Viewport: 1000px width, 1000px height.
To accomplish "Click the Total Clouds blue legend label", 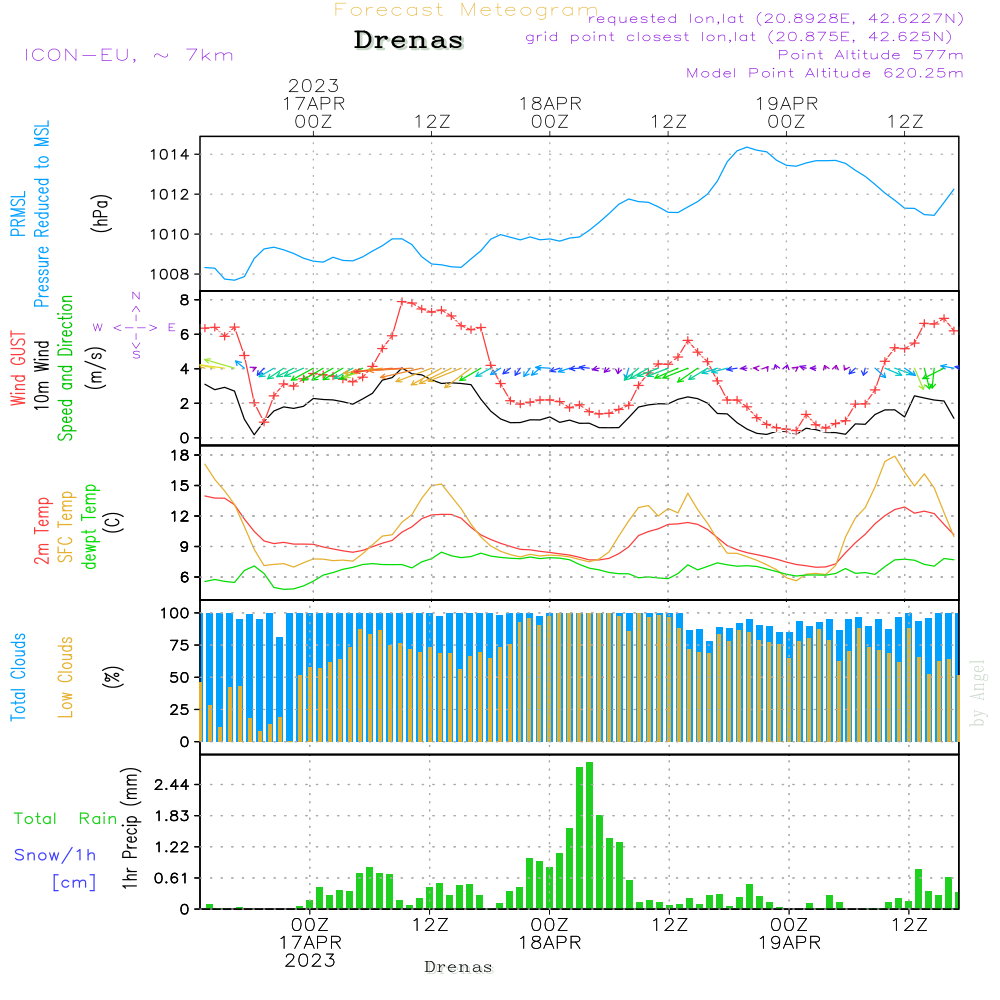I will pyautogui.click(x=18, y=677).
